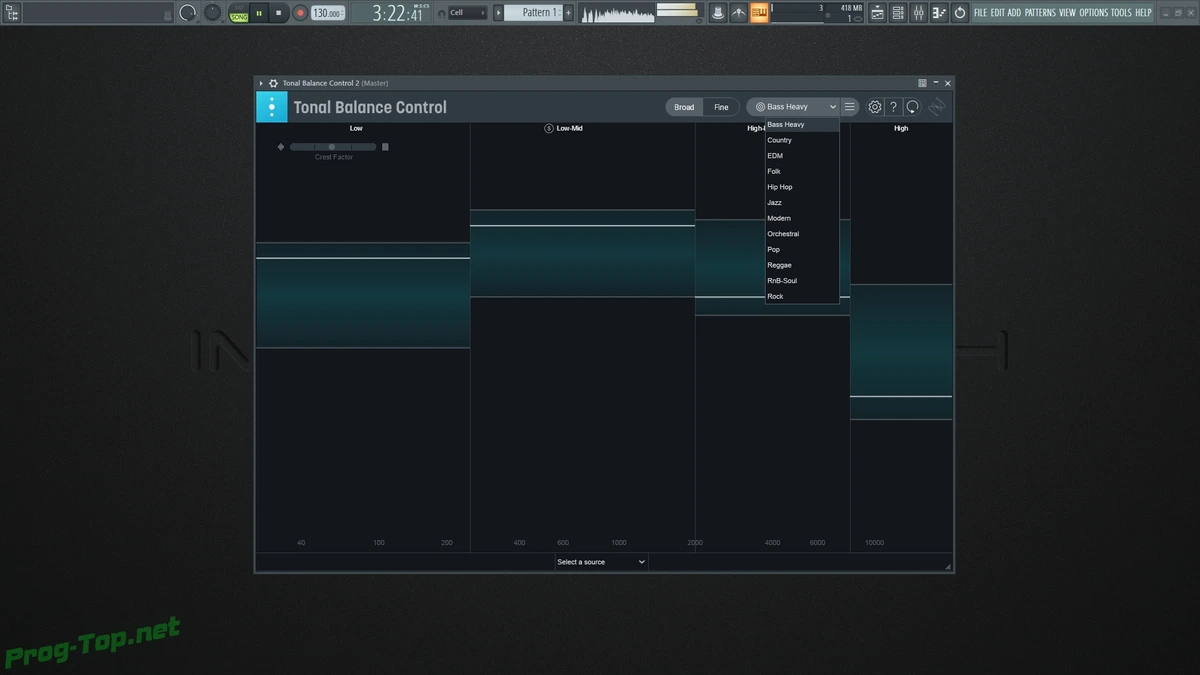The height and width of the screenshot is (675, 1200).
Task: Click the 130.000 tempo field
Action: point(326,13)
